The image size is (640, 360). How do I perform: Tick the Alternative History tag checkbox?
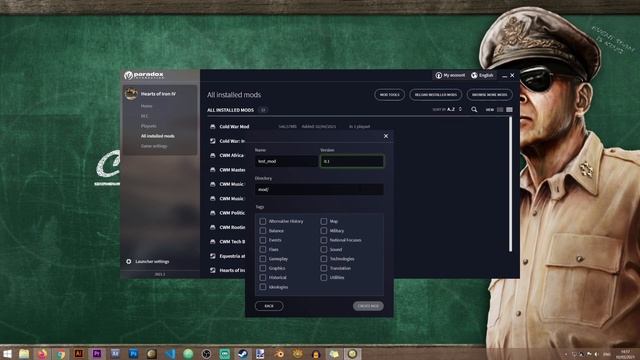click(262, 221)
